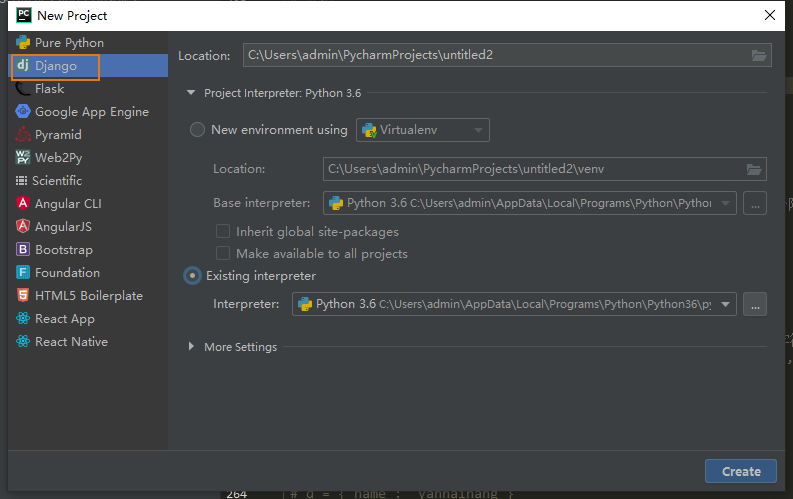Check Make available to all projects
The width and height of the screenshot is (793, 499).
[223, 253]
